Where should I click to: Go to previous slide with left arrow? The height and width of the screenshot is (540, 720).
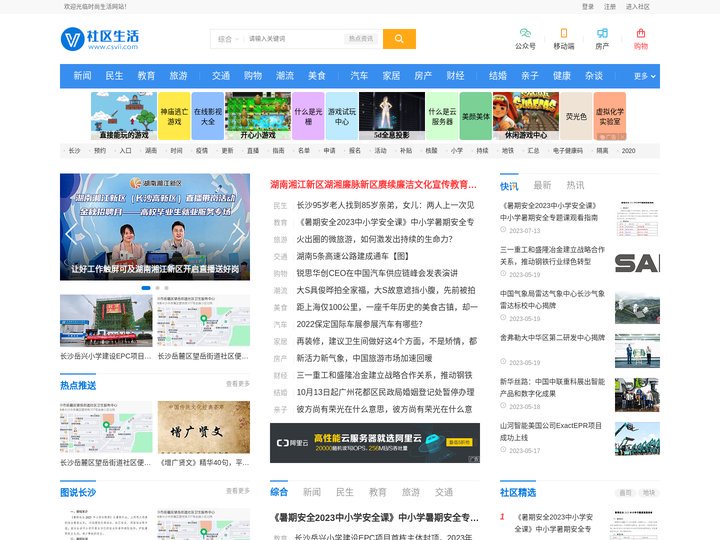pos(71,234)
